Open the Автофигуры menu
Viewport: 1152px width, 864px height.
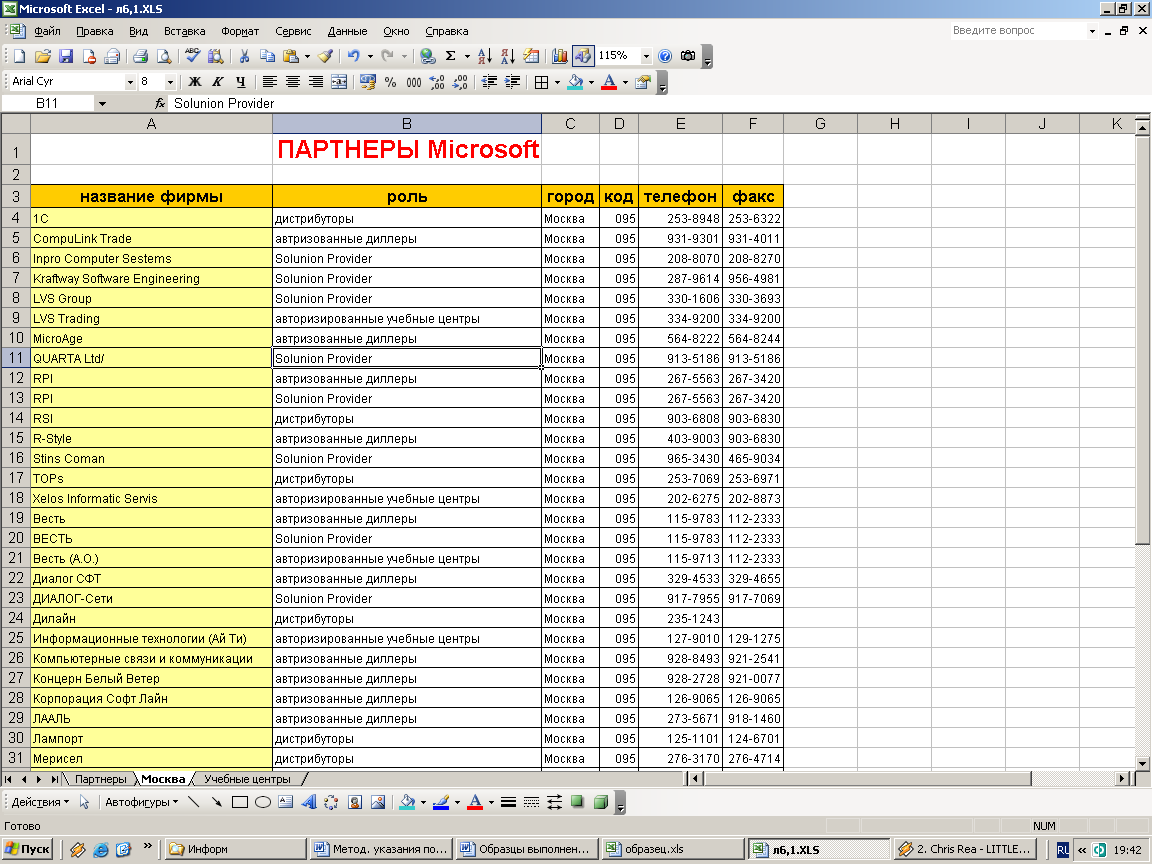[141, 802]
